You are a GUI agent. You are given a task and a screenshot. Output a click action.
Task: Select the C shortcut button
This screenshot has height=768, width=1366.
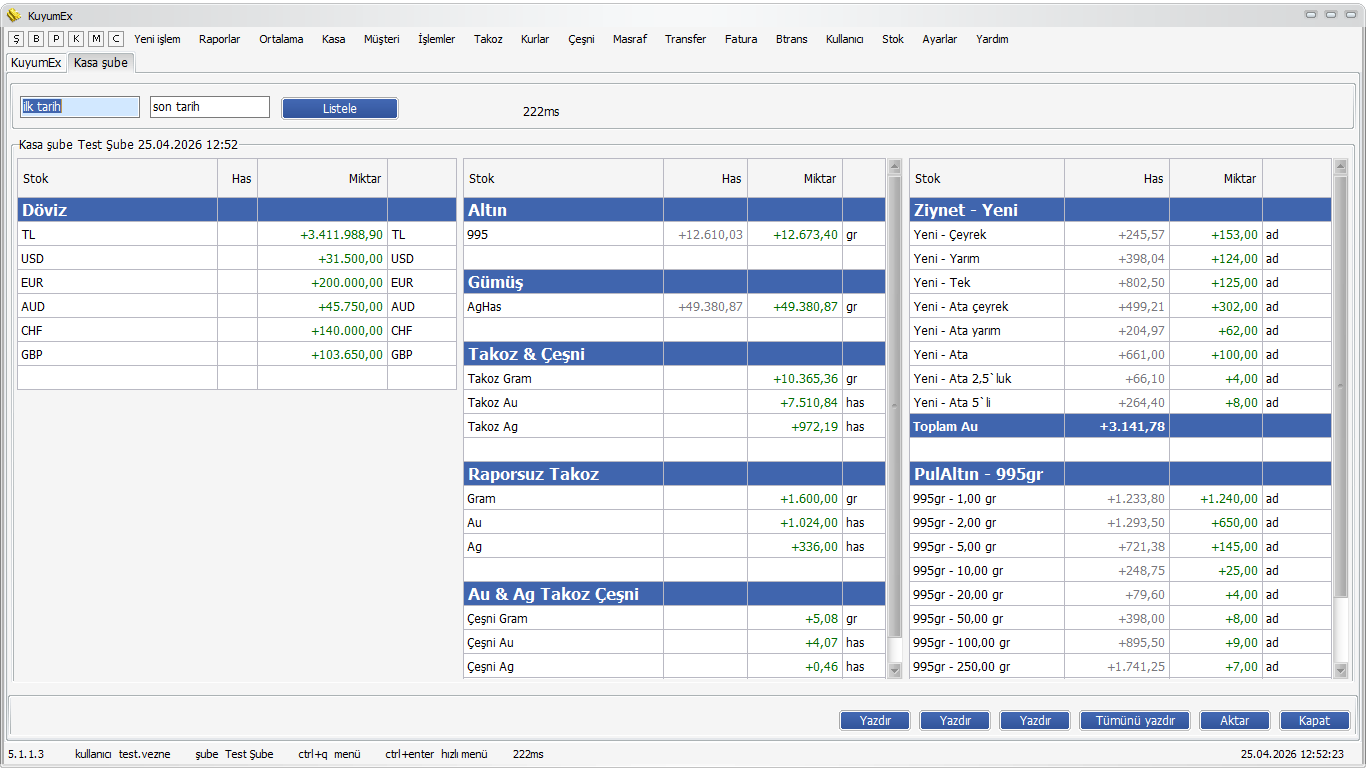(116, 39)
